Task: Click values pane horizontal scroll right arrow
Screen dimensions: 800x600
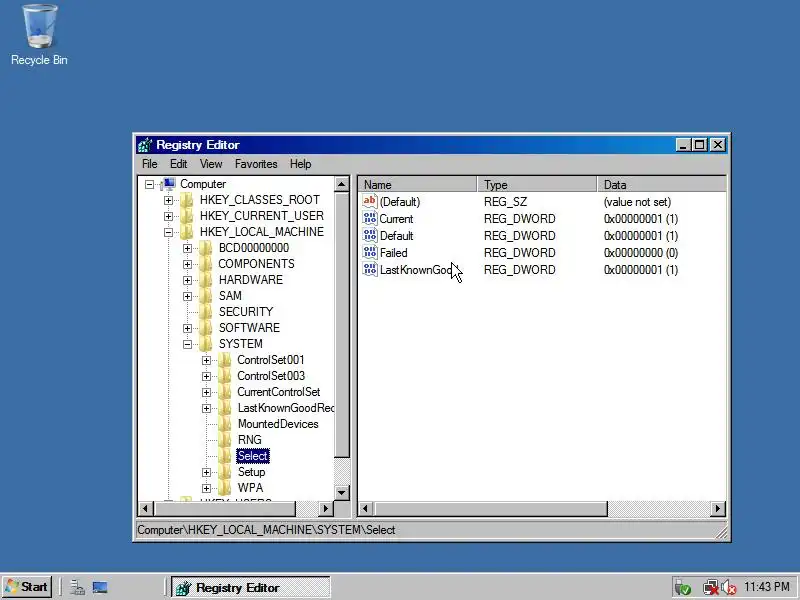Action: pyautogui.click(x=718, y=508)
